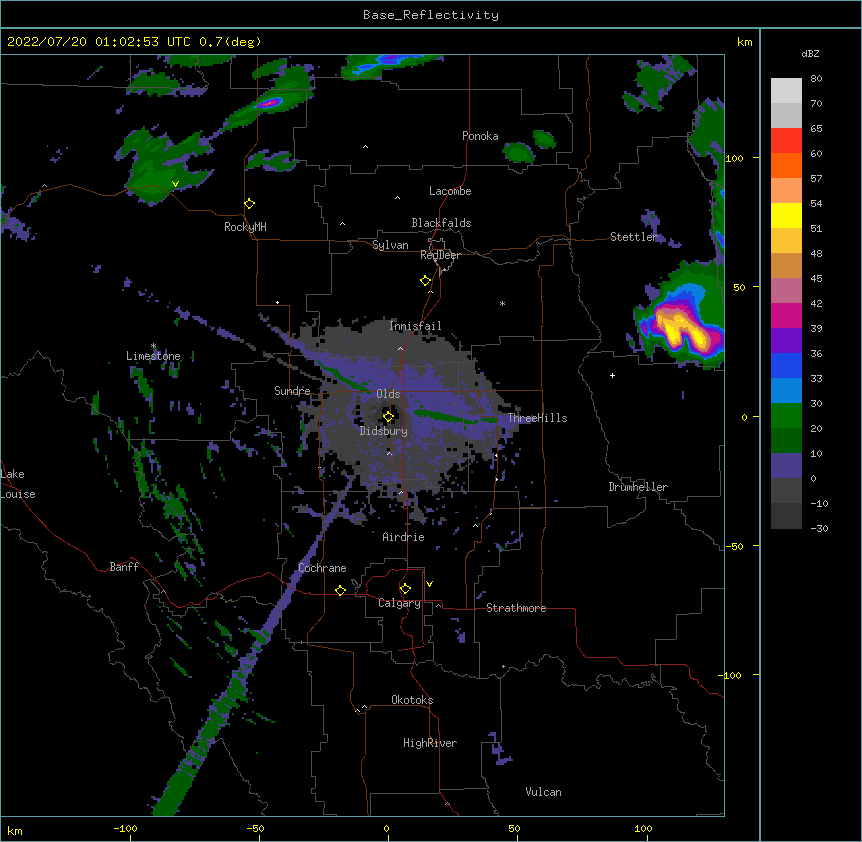Pick the red 60-65 dBZ legend swatch

click(786, 141)
